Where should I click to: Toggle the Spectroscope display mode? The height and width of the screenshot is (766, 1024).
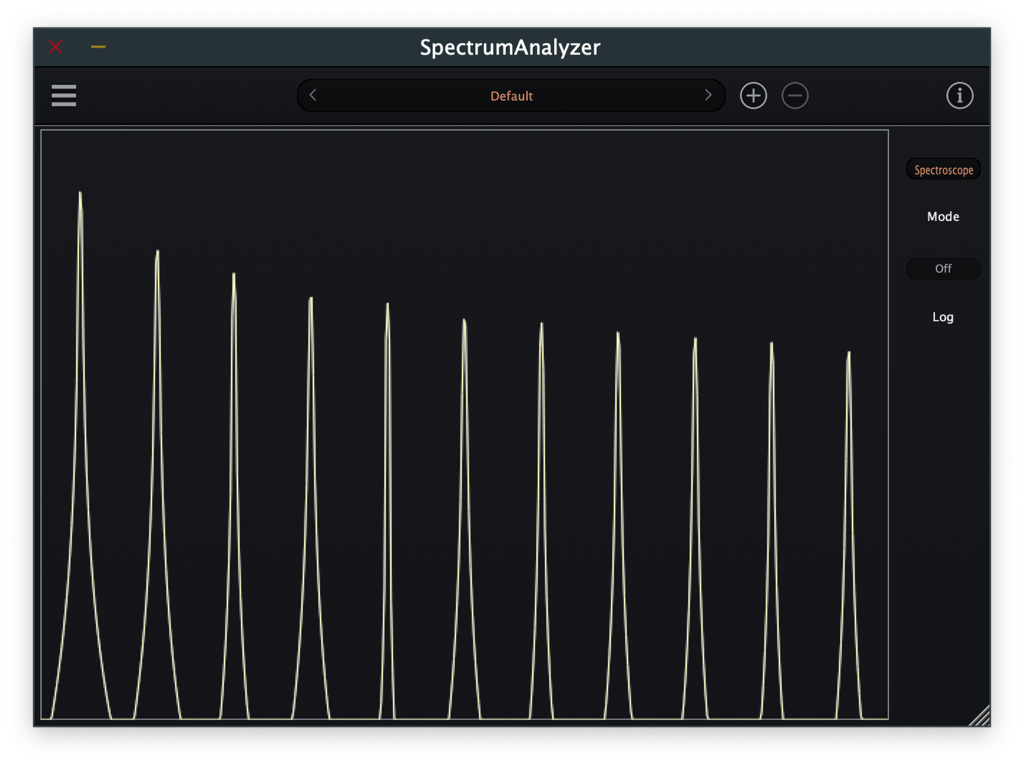942,169
